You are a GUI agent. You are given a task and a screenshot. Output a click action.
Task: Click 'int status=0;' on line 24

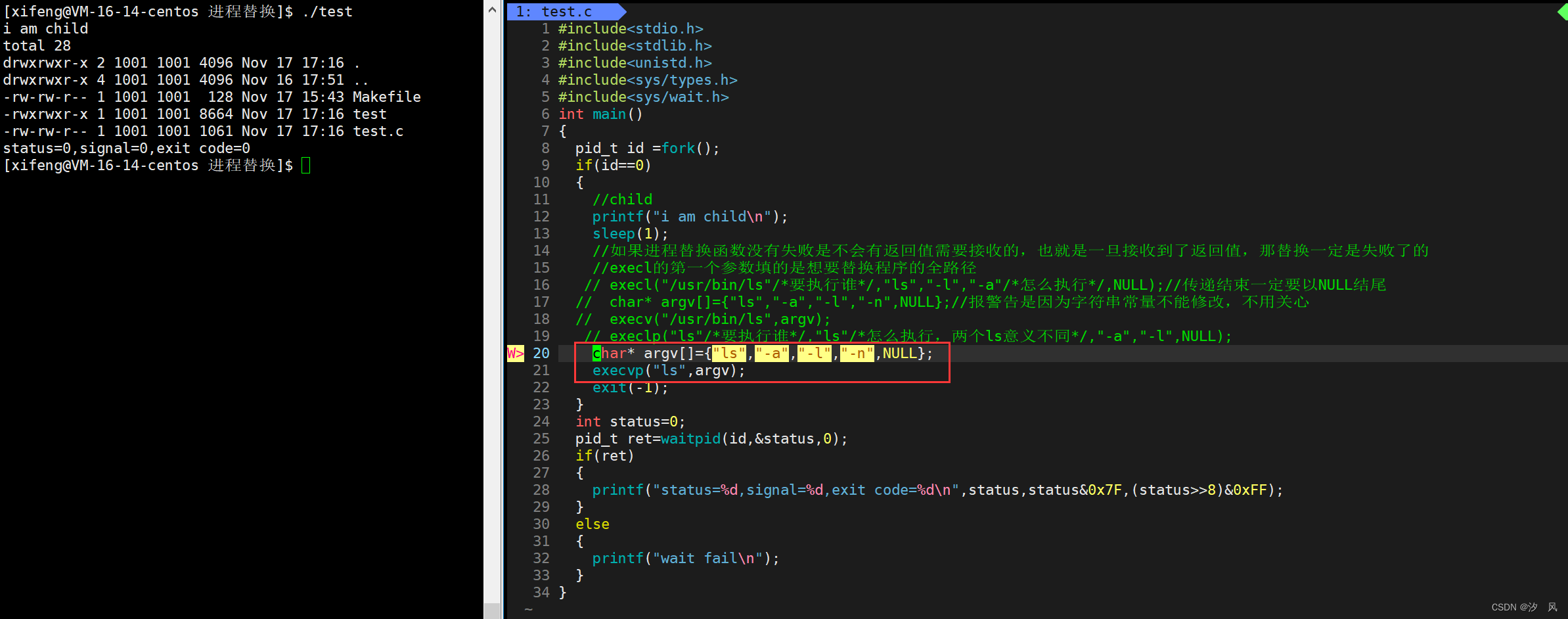(631, 422)
